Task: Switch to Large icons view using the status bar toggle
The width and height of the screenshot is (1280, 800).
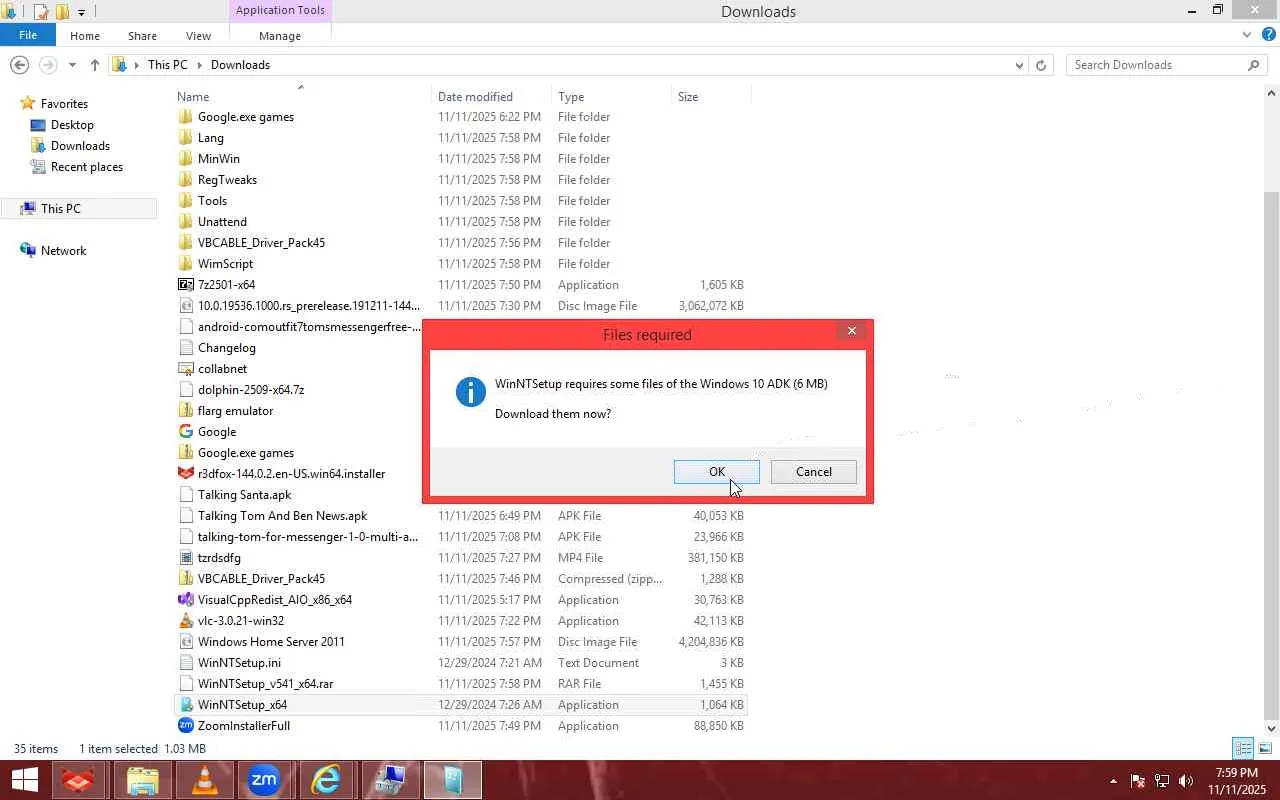Action: 1265,749
